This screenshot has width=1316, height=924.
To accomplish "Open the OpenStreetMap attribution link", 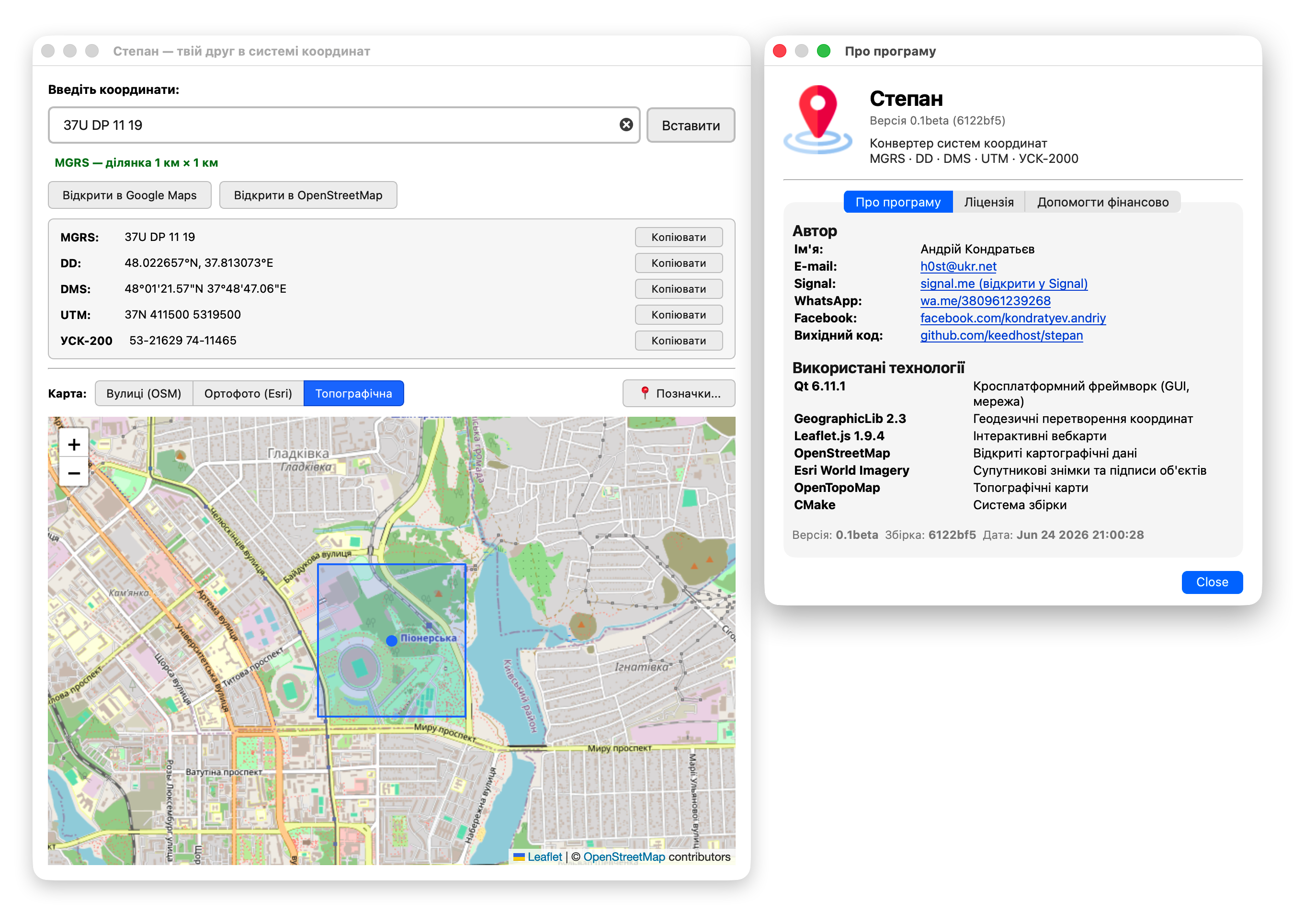I will tap(624, 856).
